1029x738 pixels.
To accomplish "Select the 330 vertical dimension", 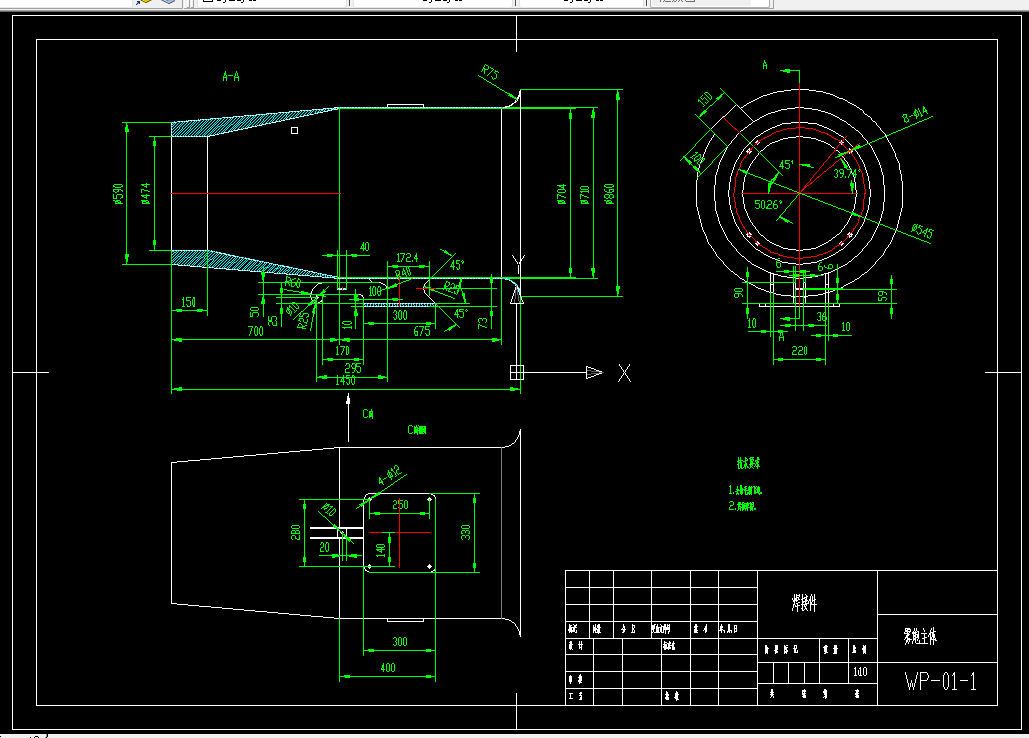I will point(465,532).
